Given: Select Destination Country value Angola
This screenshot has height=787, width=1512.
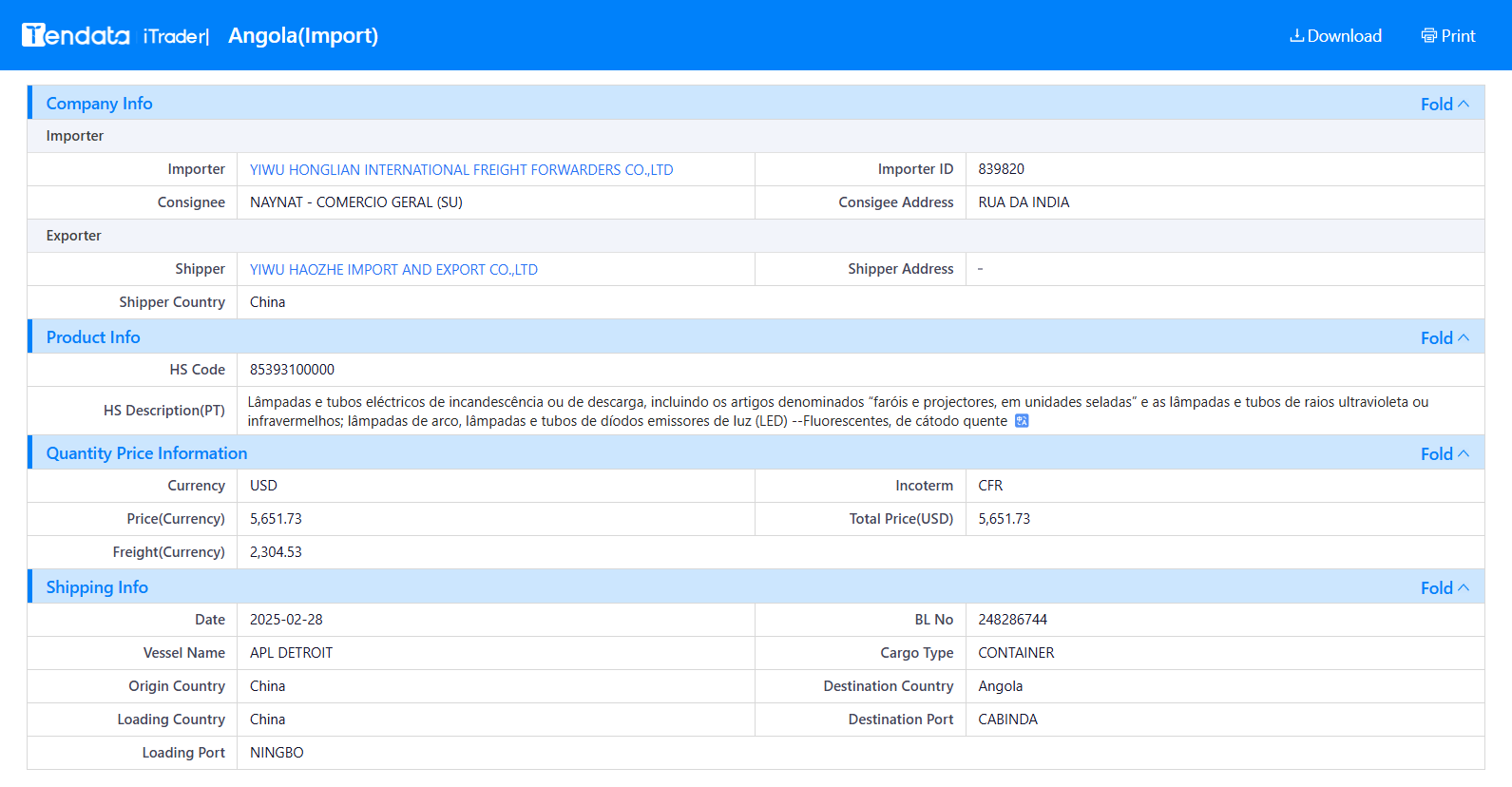Looking at the screenshot, I should coord(1001,686).
